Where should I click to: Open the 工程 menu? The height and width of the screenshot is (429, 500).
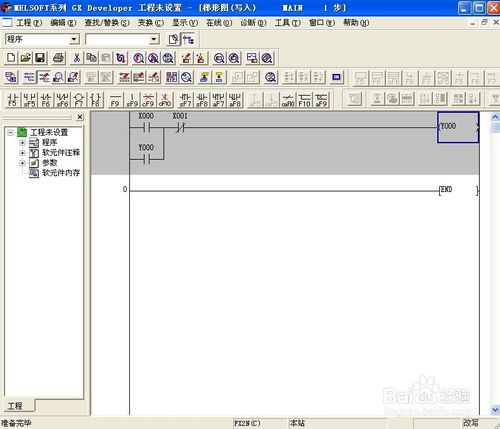pyautogui.click(x=29, y=23)
